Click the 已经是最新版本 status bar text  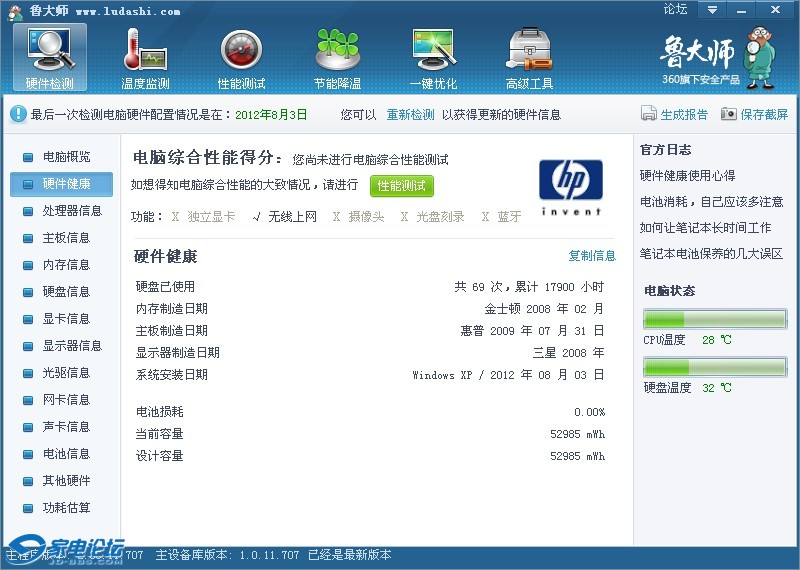click(349, 555)
